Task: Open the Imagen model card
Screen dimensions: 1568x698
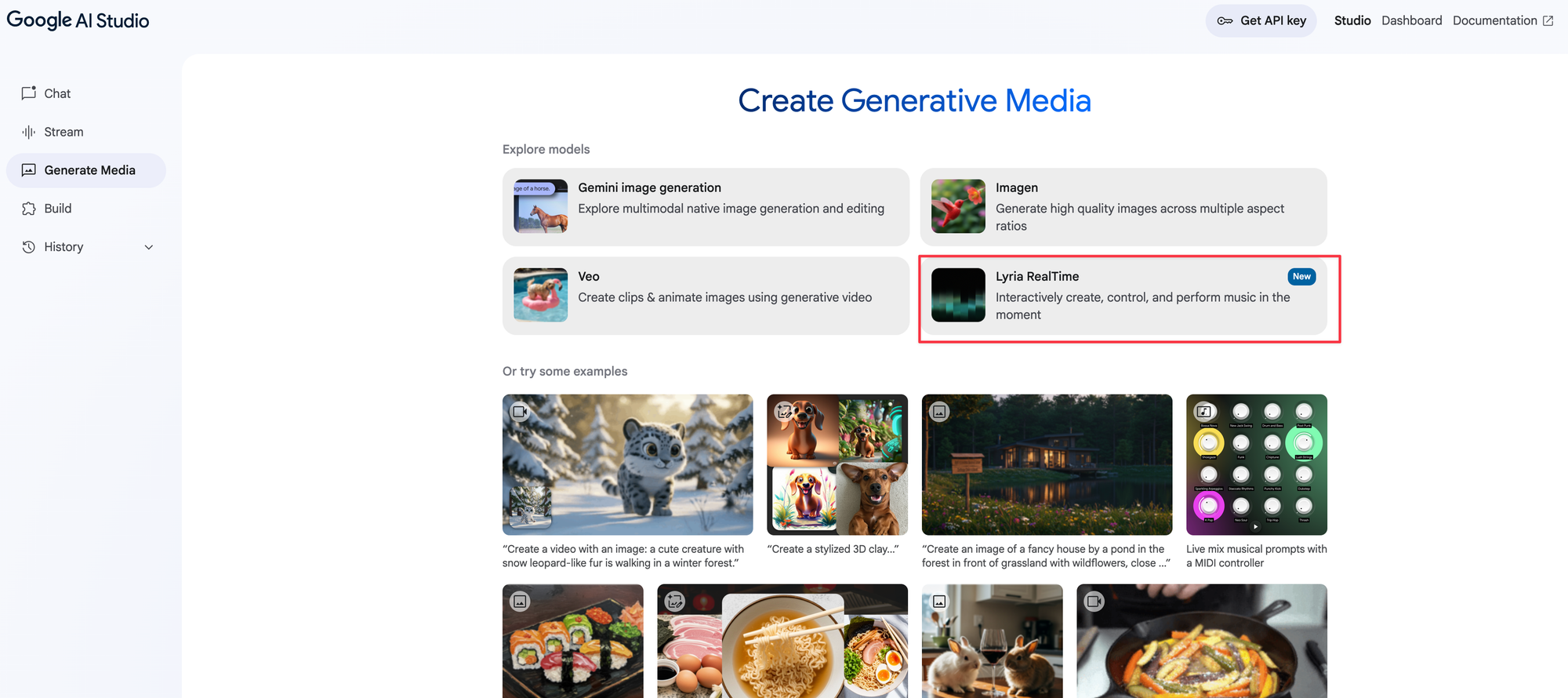Action: point(1123,207)
